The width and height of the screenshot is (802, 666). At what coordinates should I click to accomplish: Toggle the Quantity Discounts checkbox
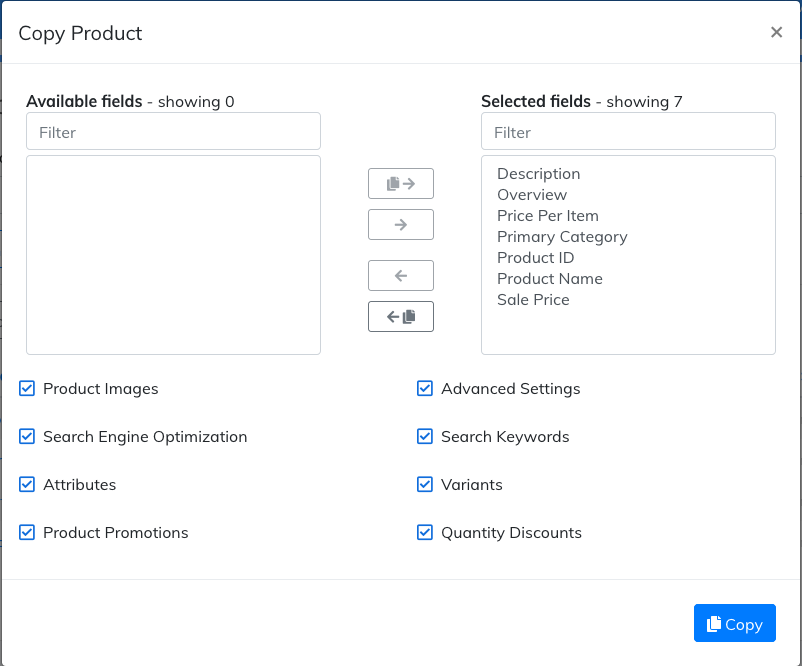[425, 533]
